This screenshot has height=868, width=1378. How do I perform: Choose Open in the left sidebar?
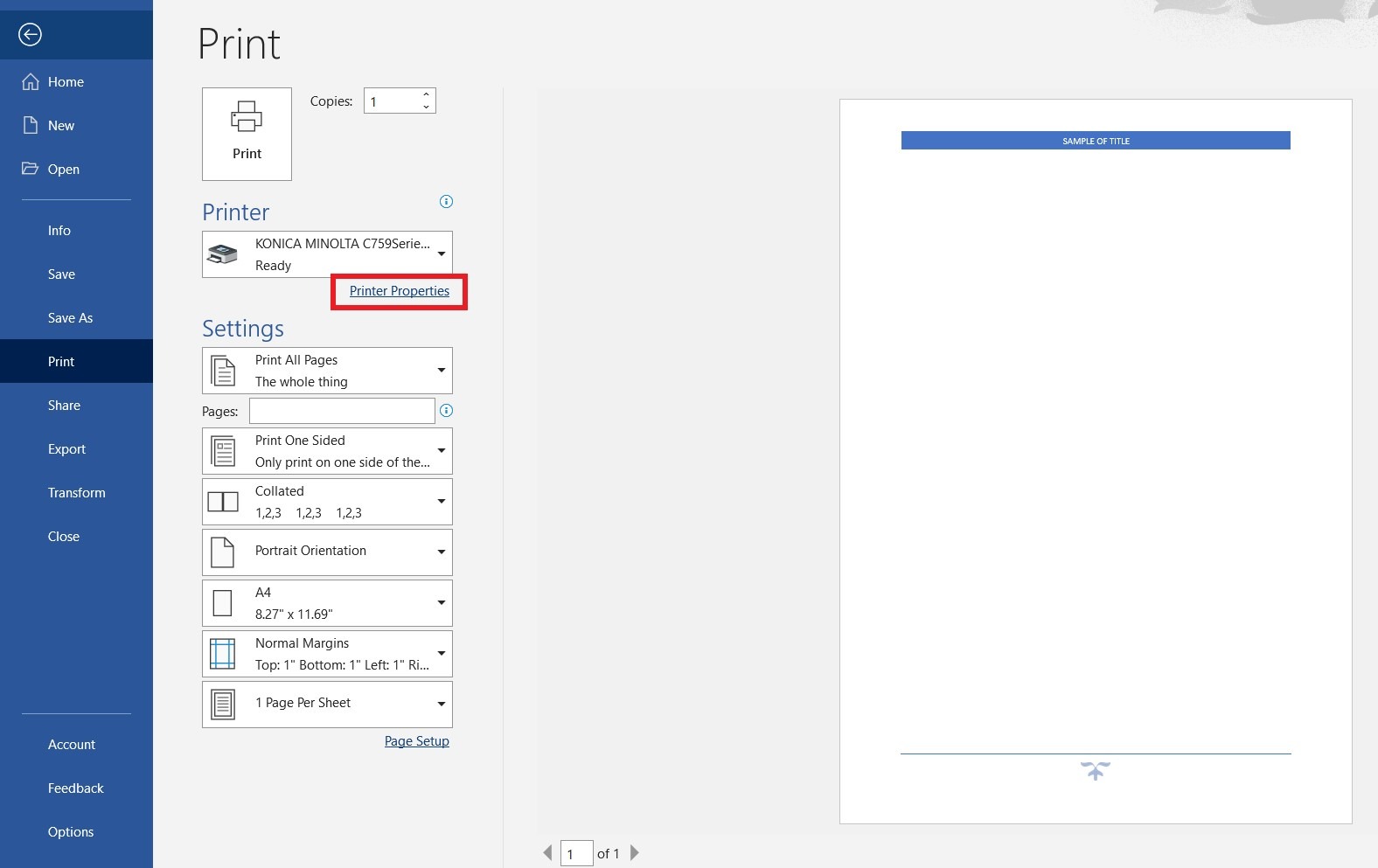(63, 170)
